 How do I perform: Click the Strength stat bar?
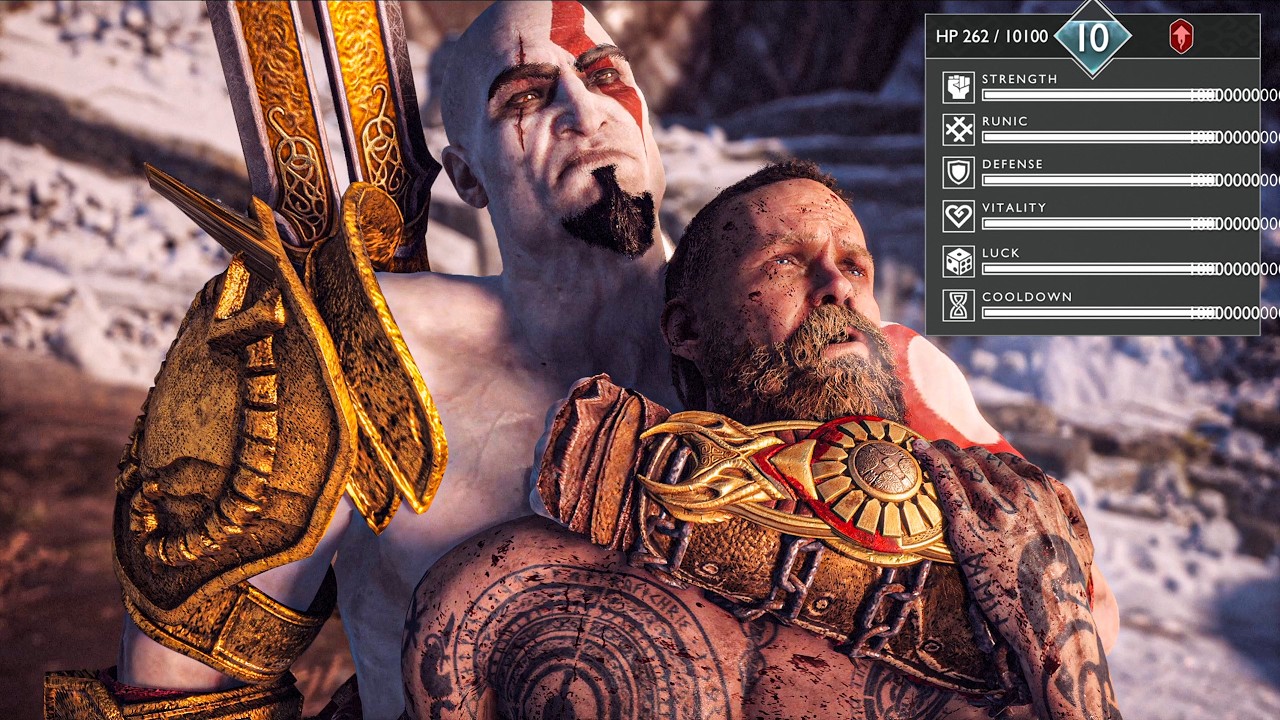tap(1101, 95)
